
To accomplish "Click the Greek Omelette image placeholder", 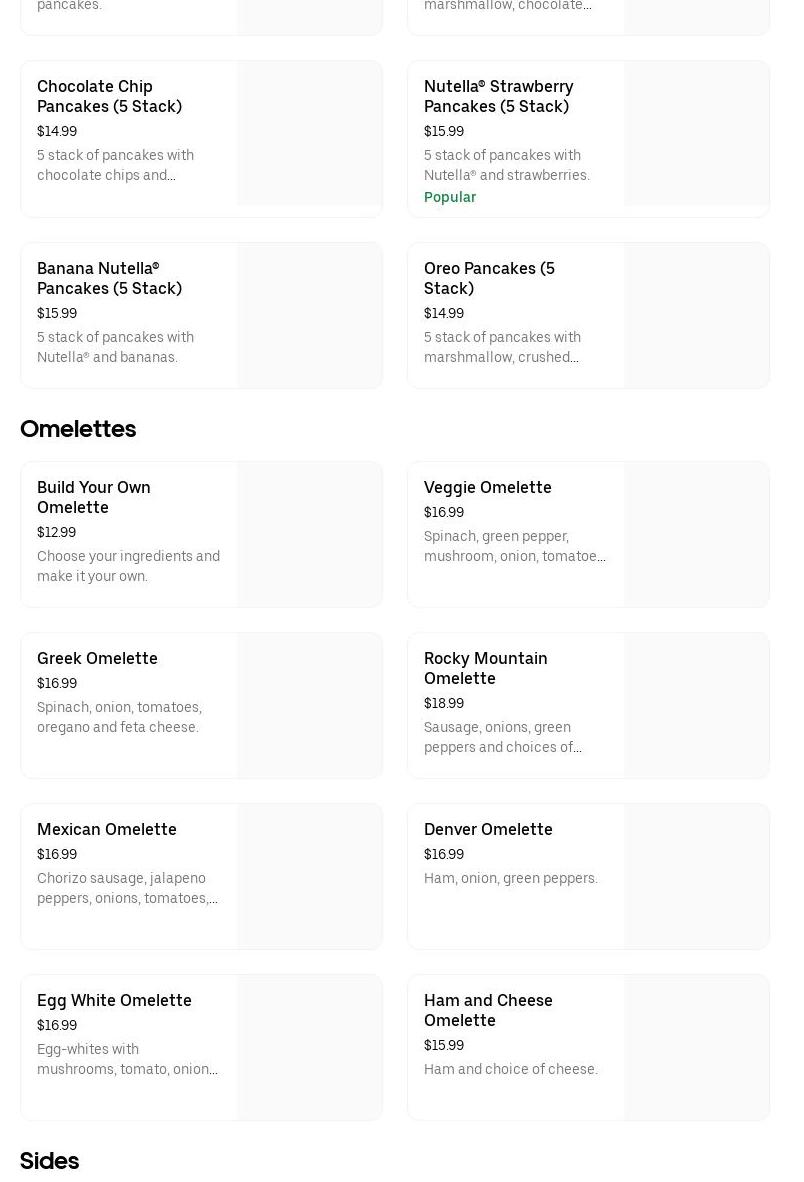I will pyautogui.click(x=310, y=706).
